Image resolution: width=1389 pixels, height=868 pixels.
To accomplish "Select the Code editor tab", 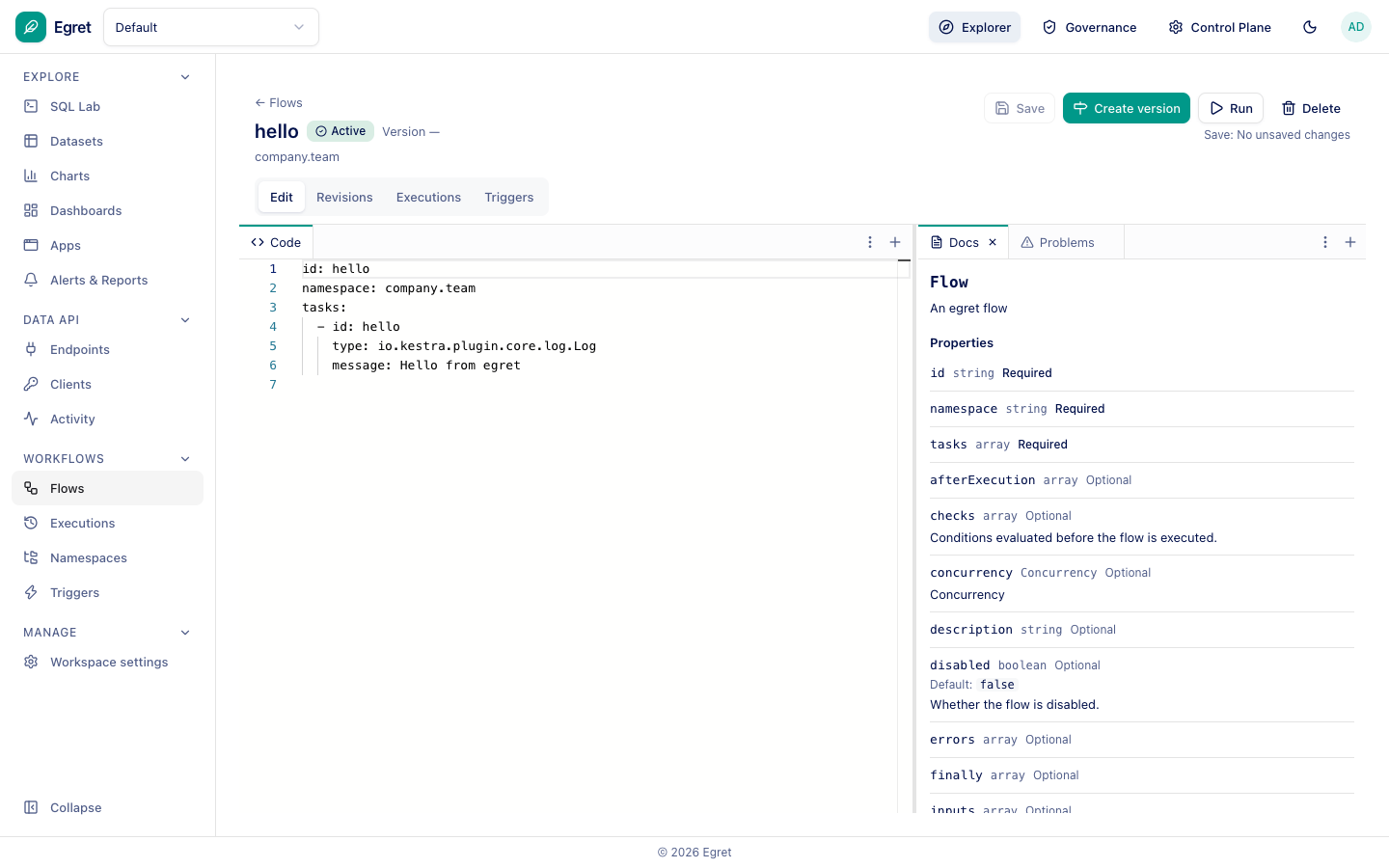I will coord(276,242).
